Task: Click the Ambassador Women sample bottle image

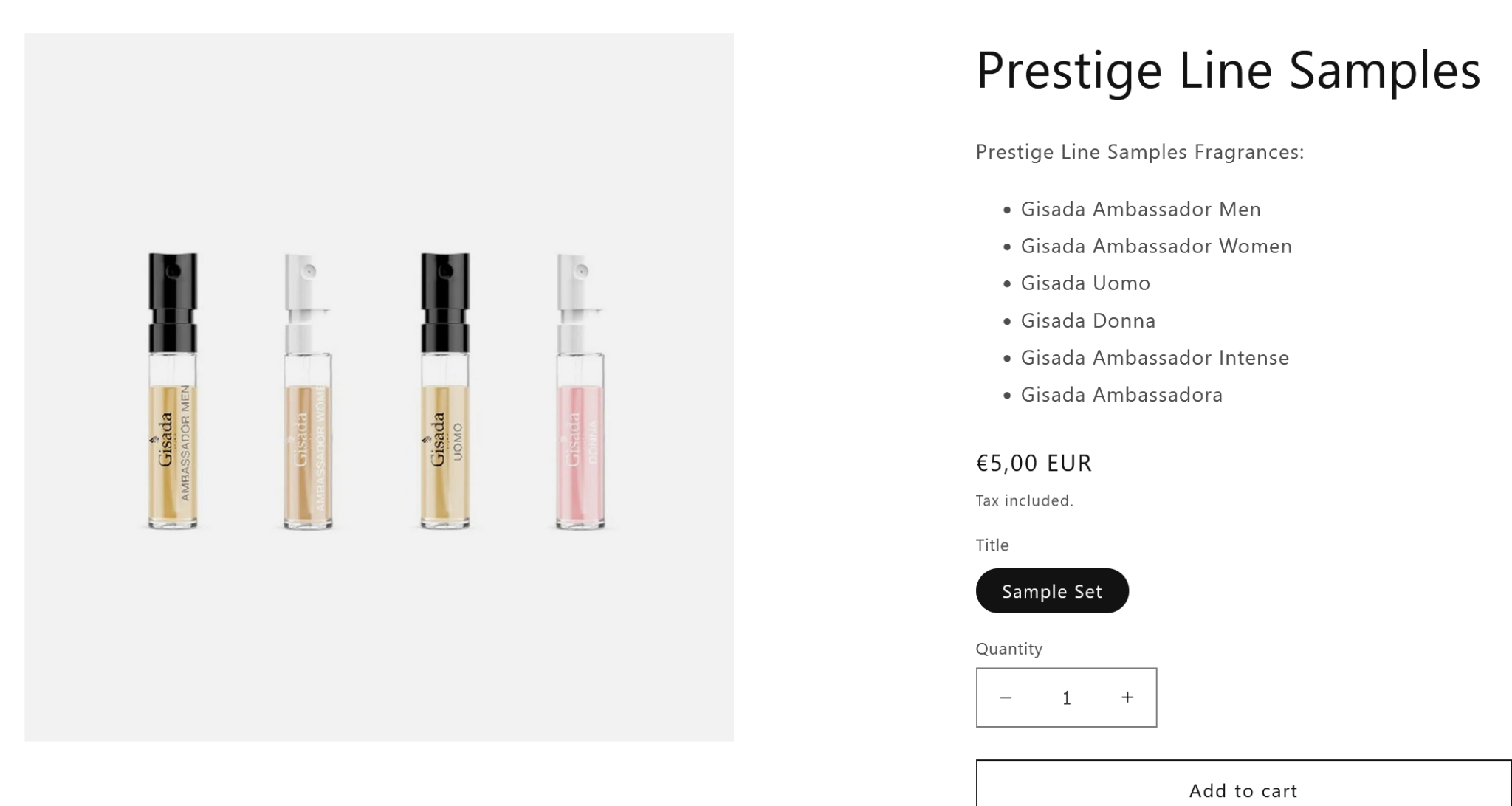Action: click(x=308, y=391)
